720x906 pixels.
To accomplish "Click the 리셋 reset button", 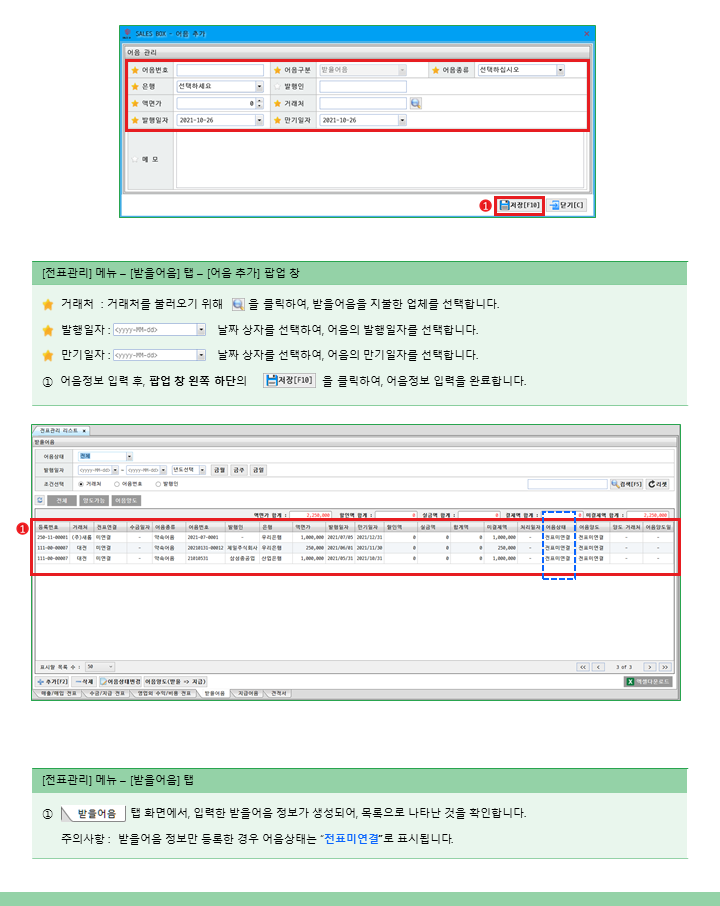I will point(657,484).
